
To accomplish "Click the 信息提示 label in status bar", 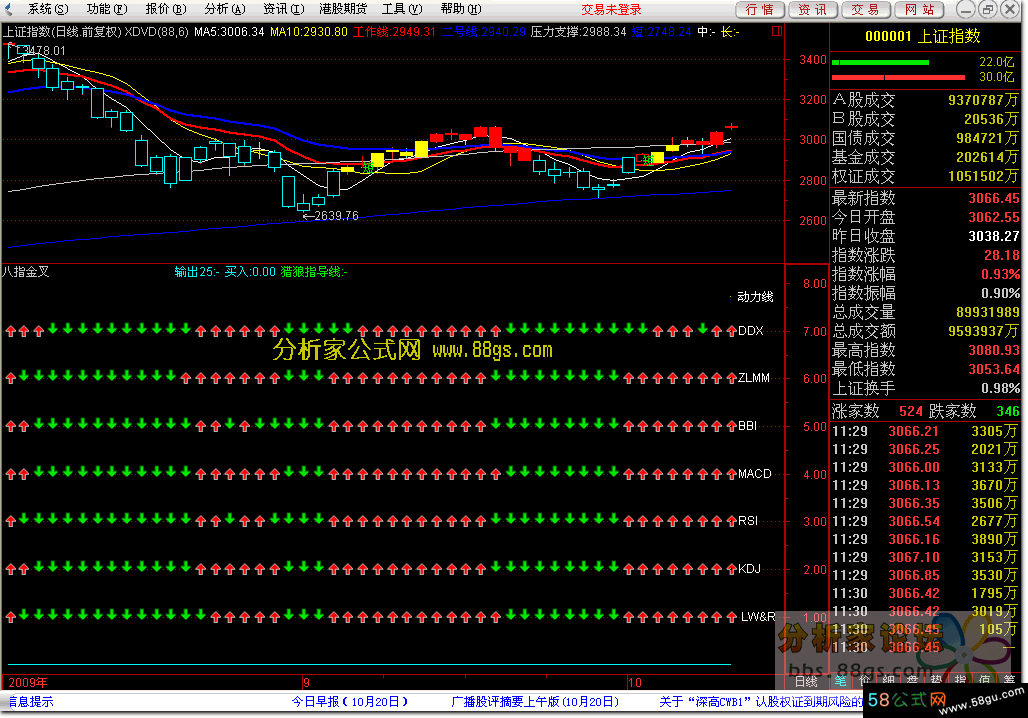I will point(30,702).
